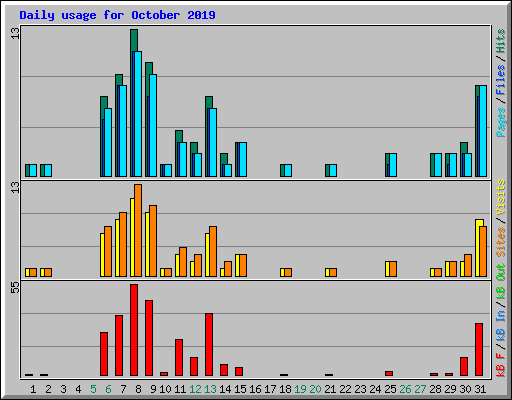This screenshot has height=400, width=512.
Task: Select the green "Hits" legend label
Action: click(501, 41)
